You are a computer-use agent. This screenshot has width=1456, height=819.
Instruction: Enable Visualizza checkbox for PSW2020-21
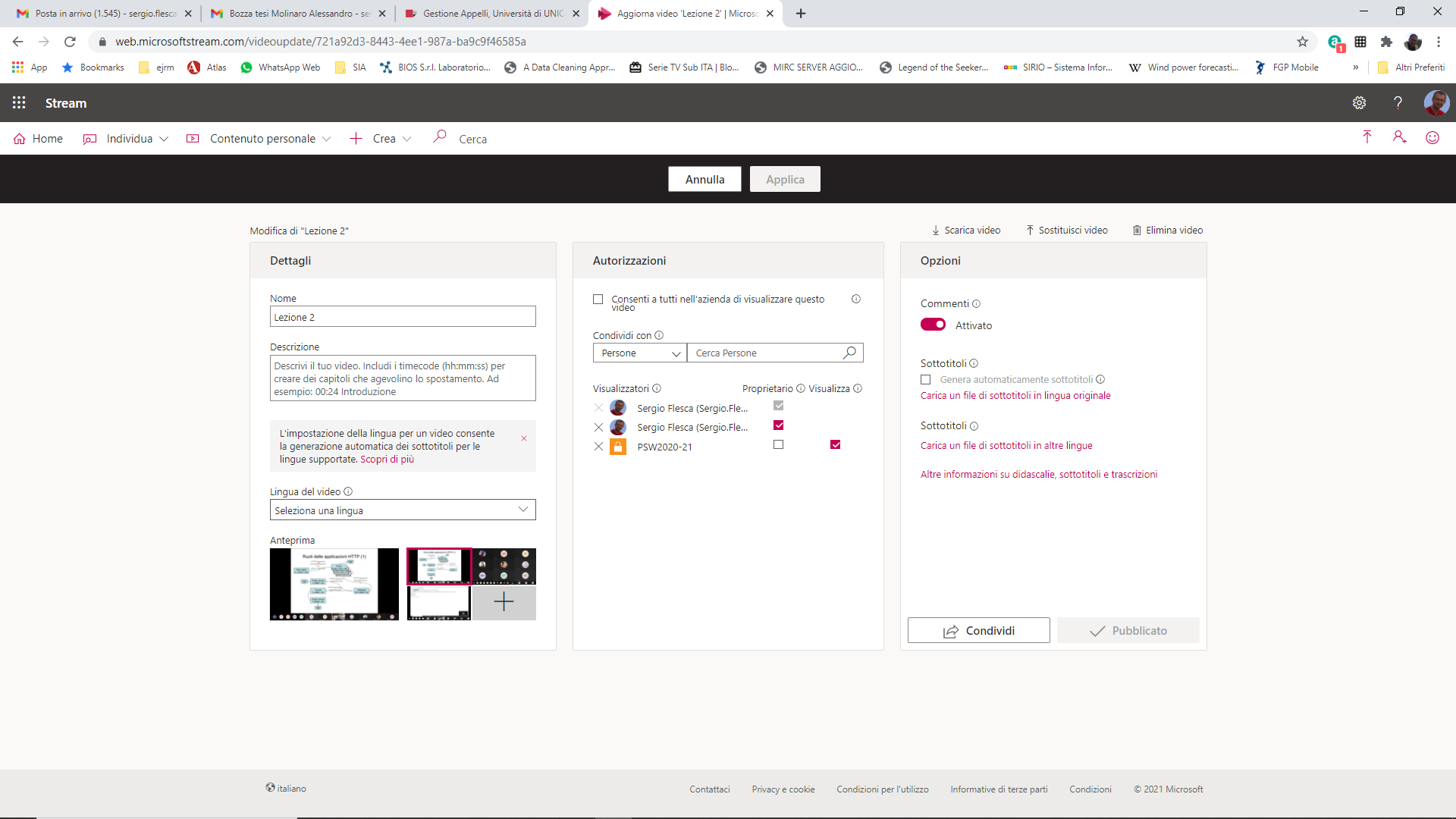tap(835, 444)
